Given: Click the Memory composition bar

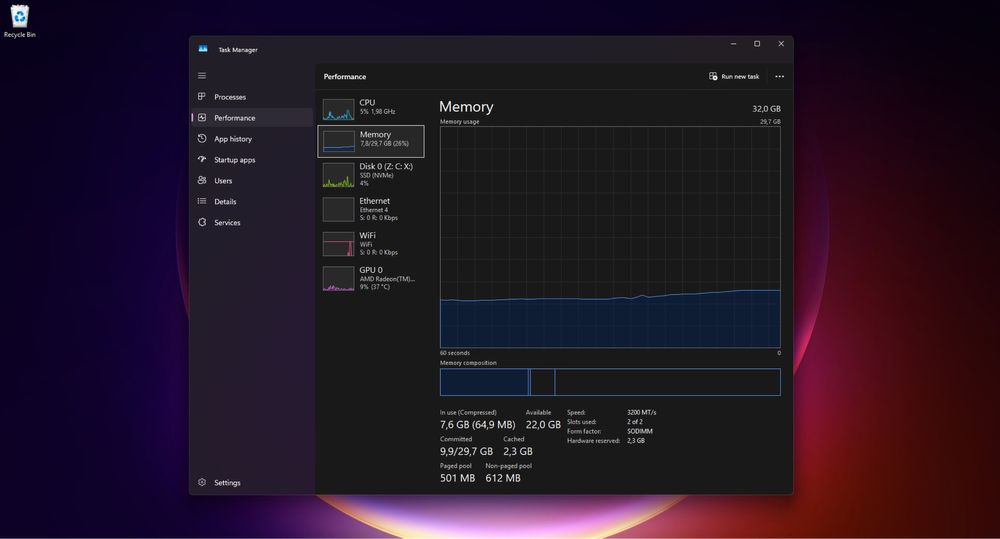Looking at the screenshot, I should tap(610, 382).
